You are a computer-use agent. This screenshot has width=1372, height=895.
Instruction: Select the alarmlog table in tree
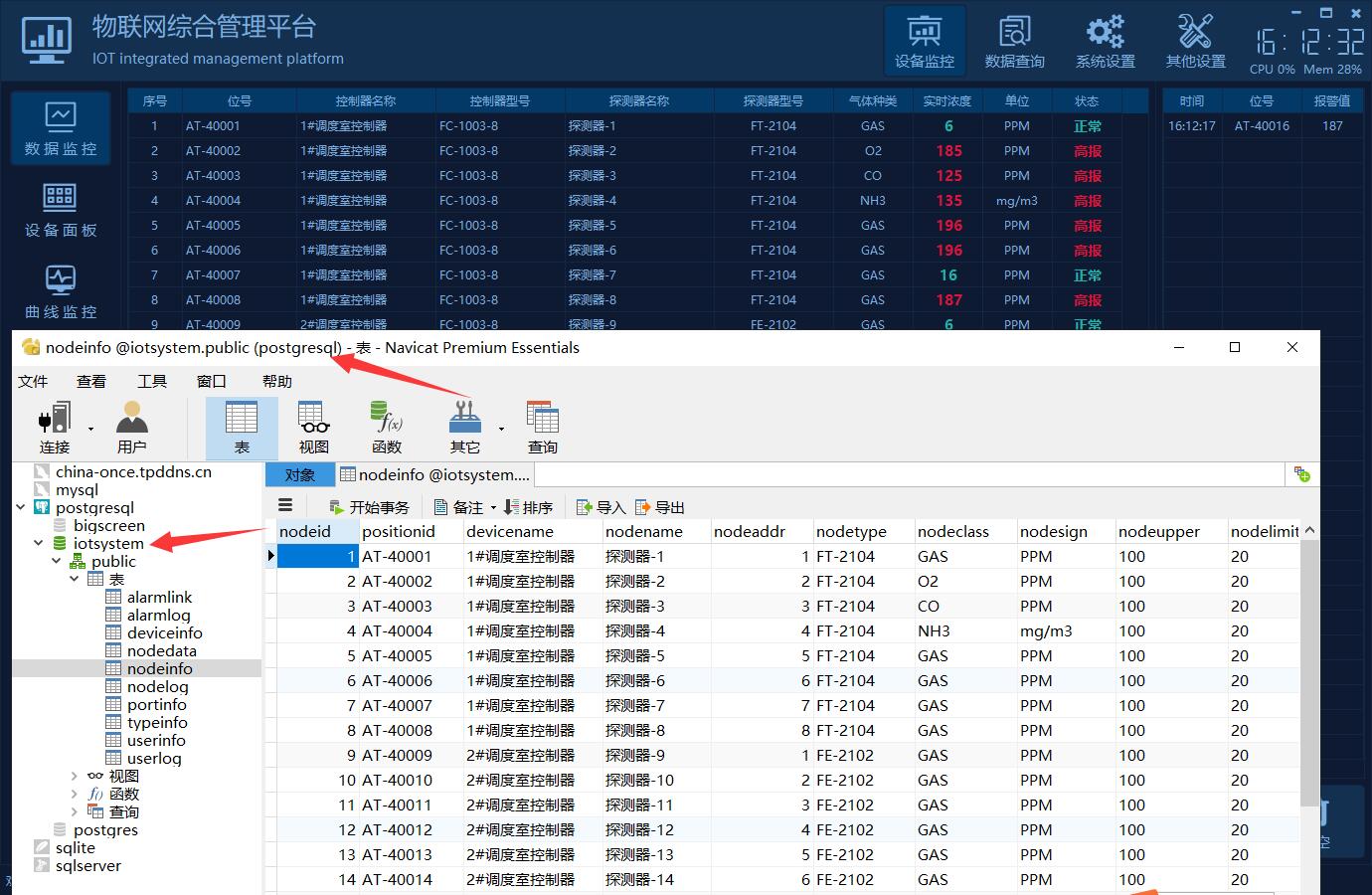point(158,616)
